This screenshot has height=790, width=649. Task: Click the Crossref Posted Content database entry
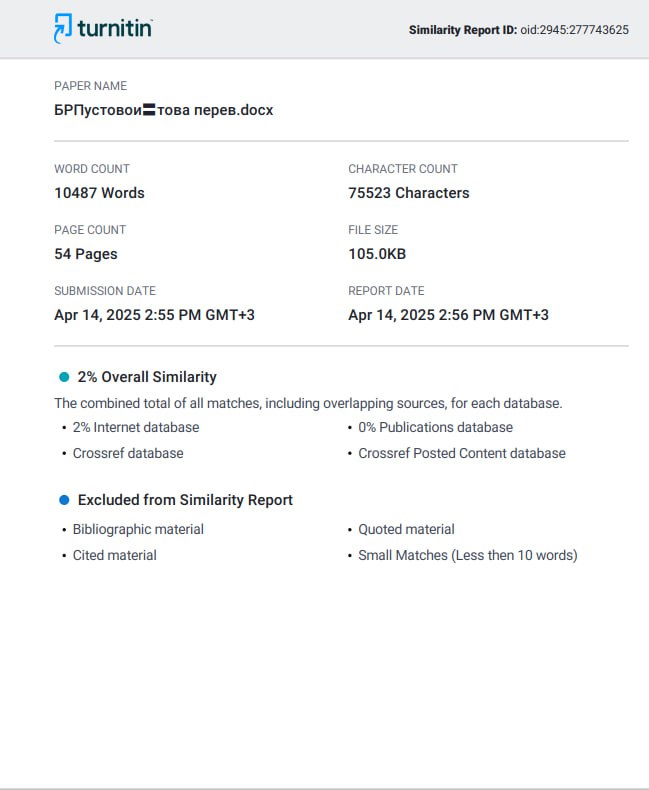[462, 453]
